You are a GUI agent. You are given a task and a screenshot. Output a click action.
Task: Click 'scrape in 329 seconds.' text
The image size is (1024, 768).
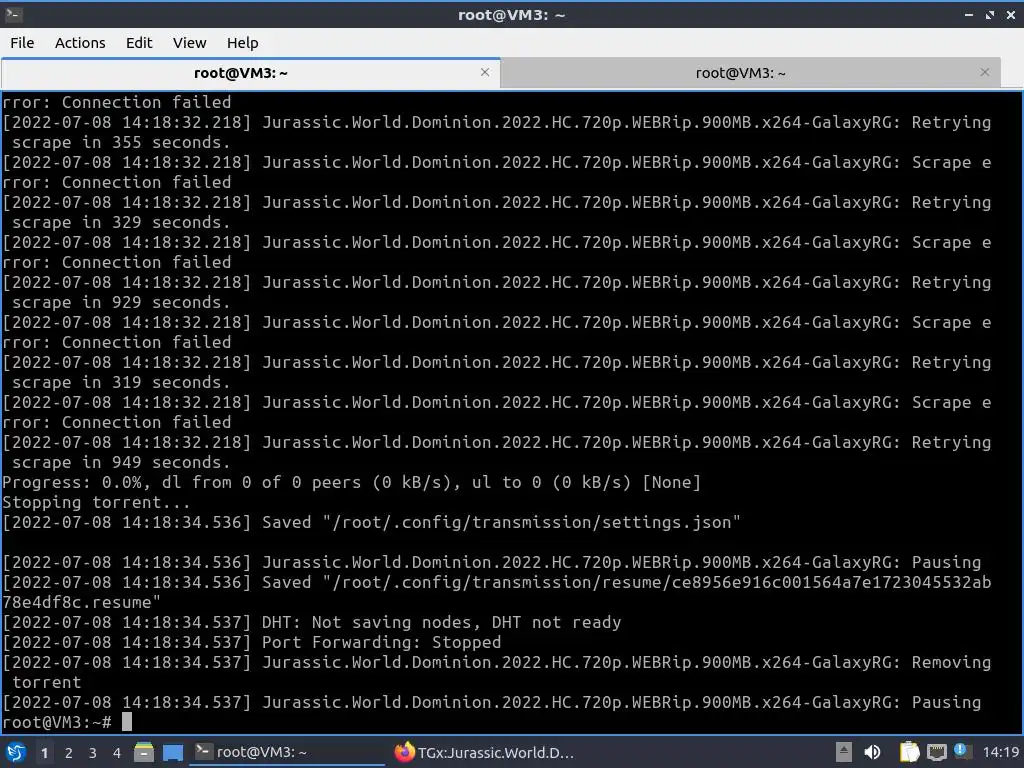click(x=121, y=223)
